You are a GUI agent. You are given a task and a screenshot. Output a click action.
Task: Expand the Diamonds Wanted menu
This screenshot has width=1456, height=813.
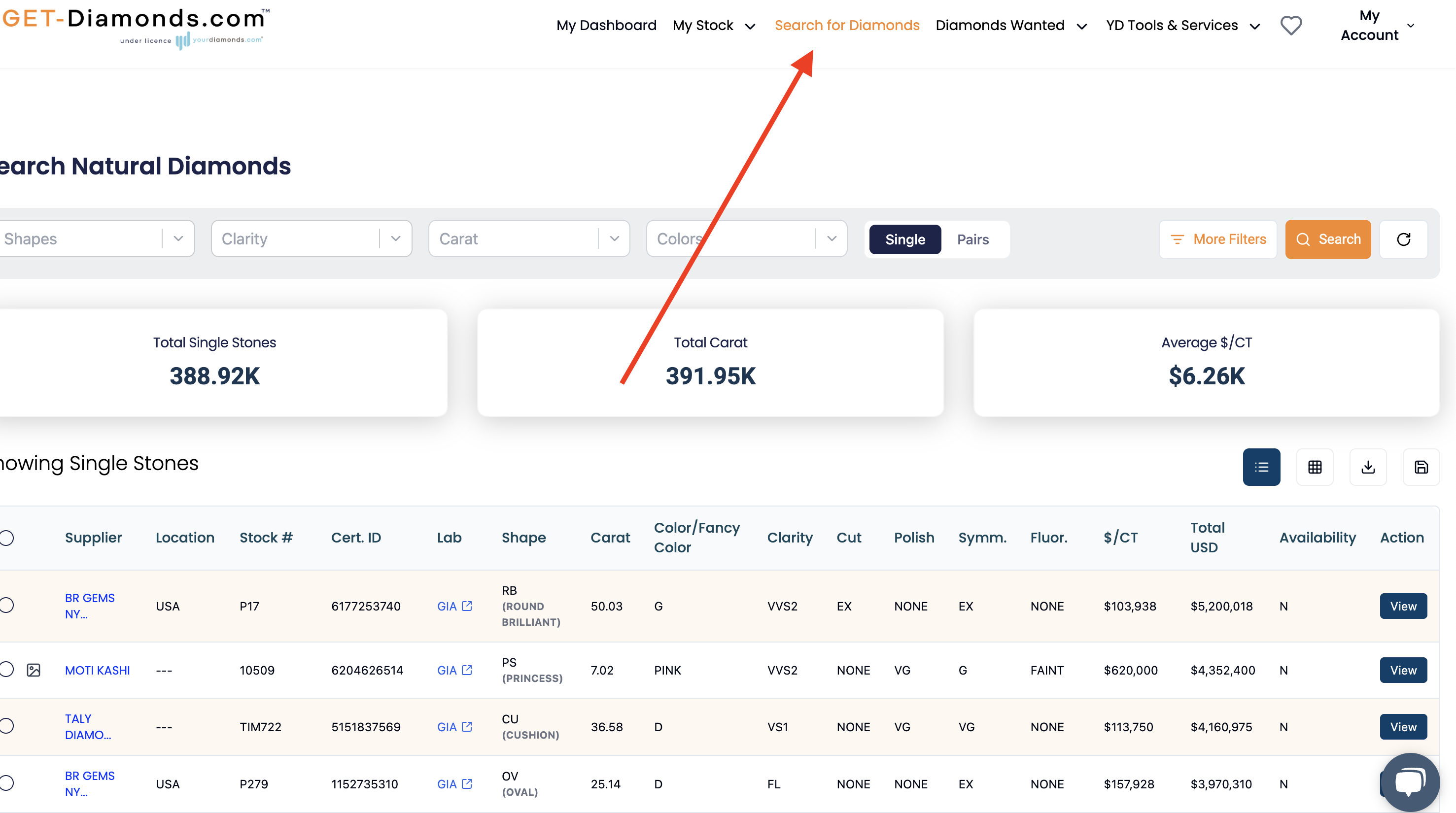click(1011, 26)
